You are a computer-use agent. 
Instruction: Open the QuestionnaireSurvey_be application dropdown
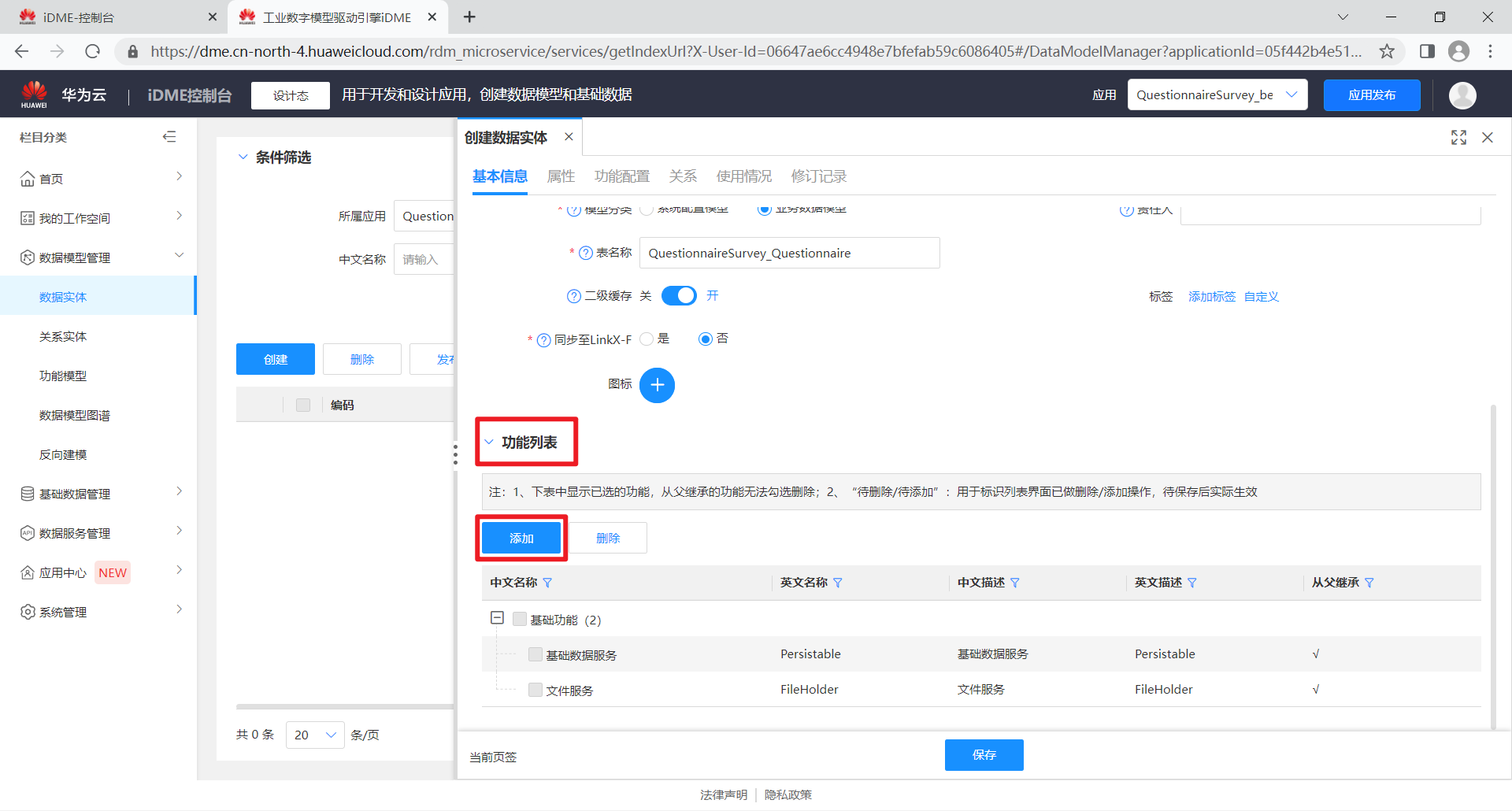click(1217, 94)
